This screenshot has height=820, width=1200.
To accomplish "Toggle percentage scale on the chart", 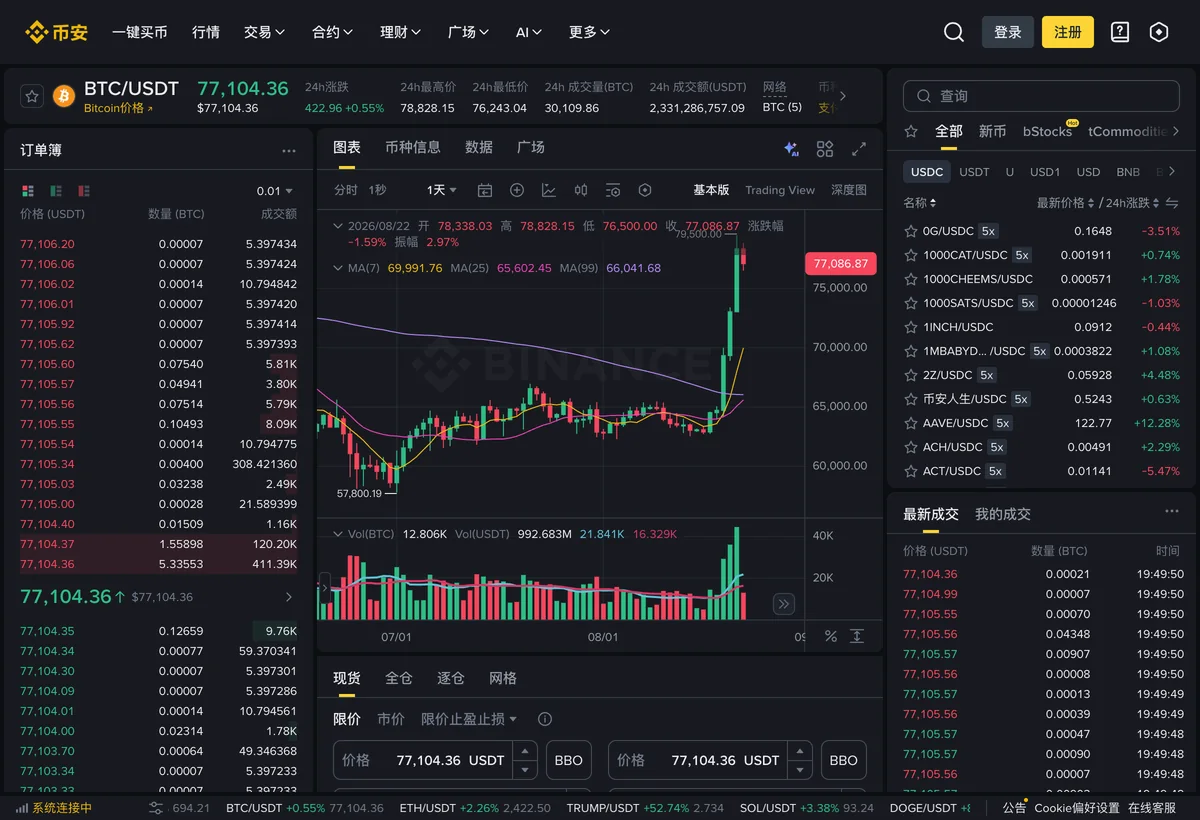I will (x=830, y=636).
